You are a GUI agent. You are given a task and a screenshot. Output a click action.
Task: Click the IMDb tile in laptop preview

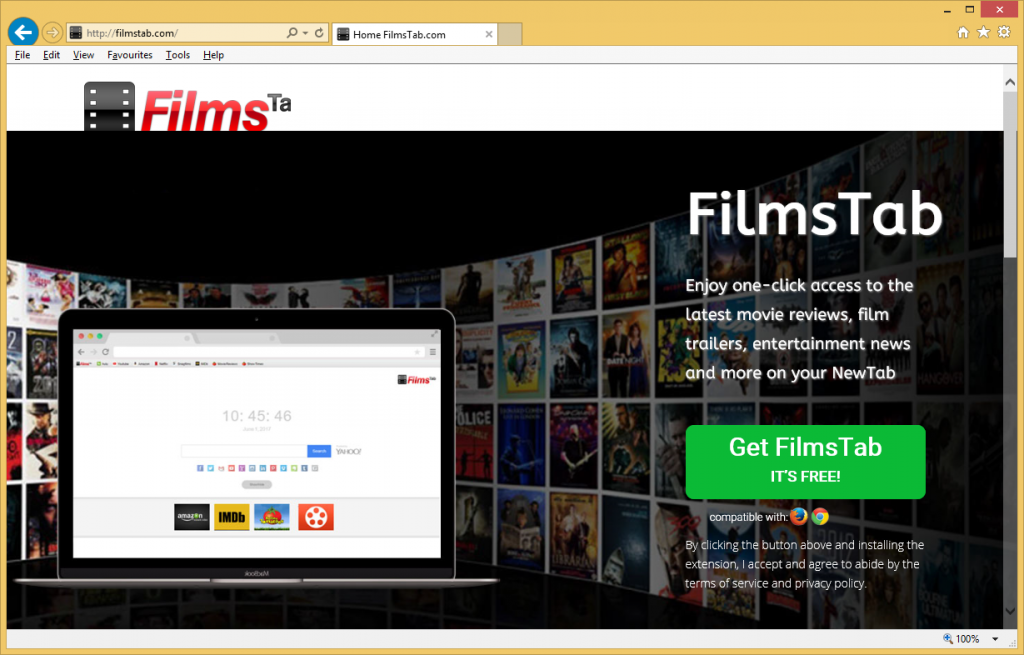pyautogui.click(x=232, y=517)
